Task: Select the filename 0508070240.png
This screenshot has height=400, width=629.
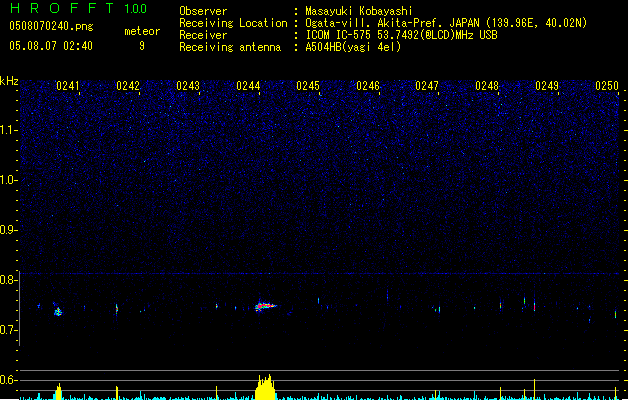Action: pos(51,26)
